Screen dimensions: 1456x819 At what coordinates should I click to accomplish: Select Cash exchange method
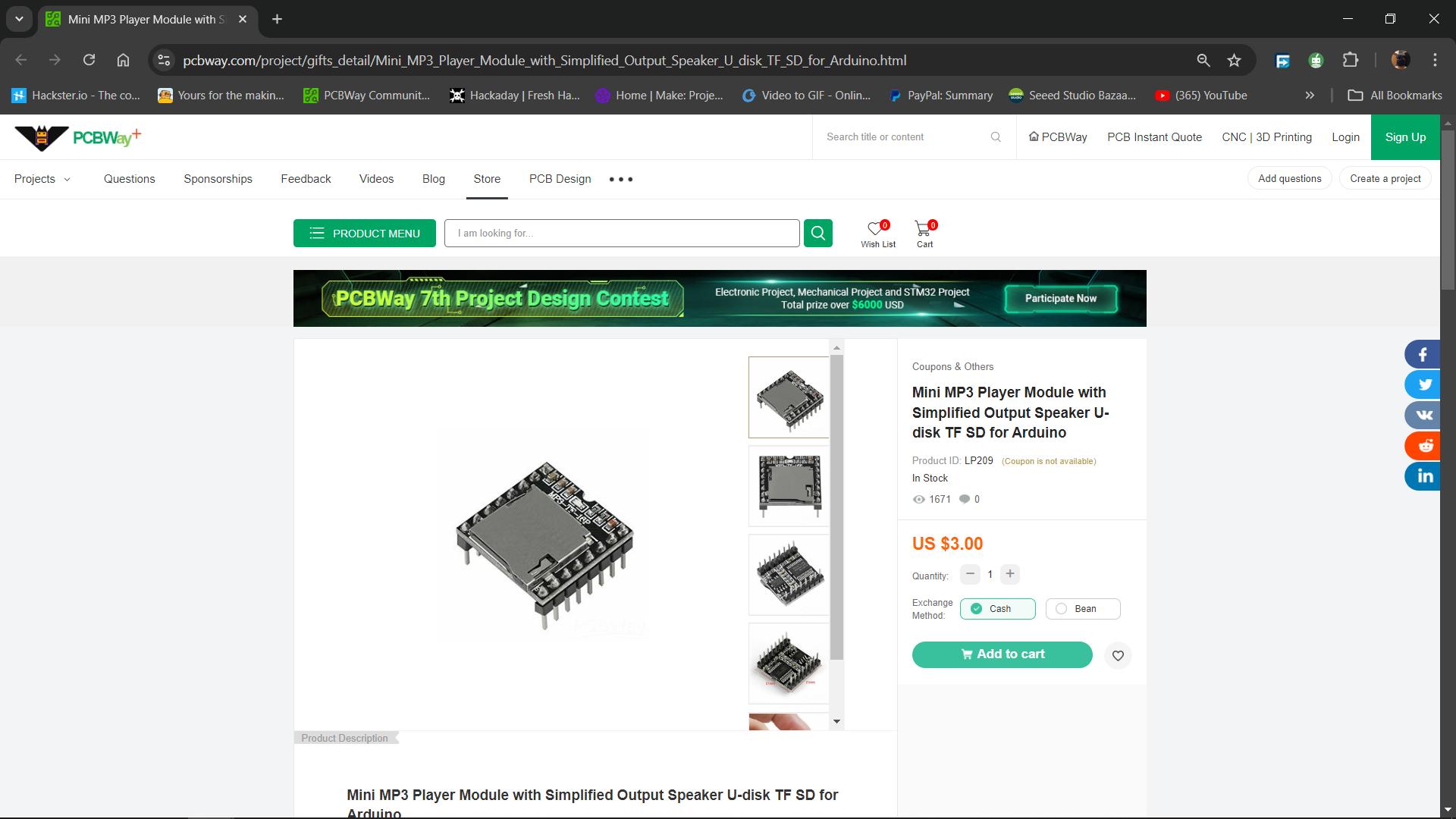click(x=998, y=609)
